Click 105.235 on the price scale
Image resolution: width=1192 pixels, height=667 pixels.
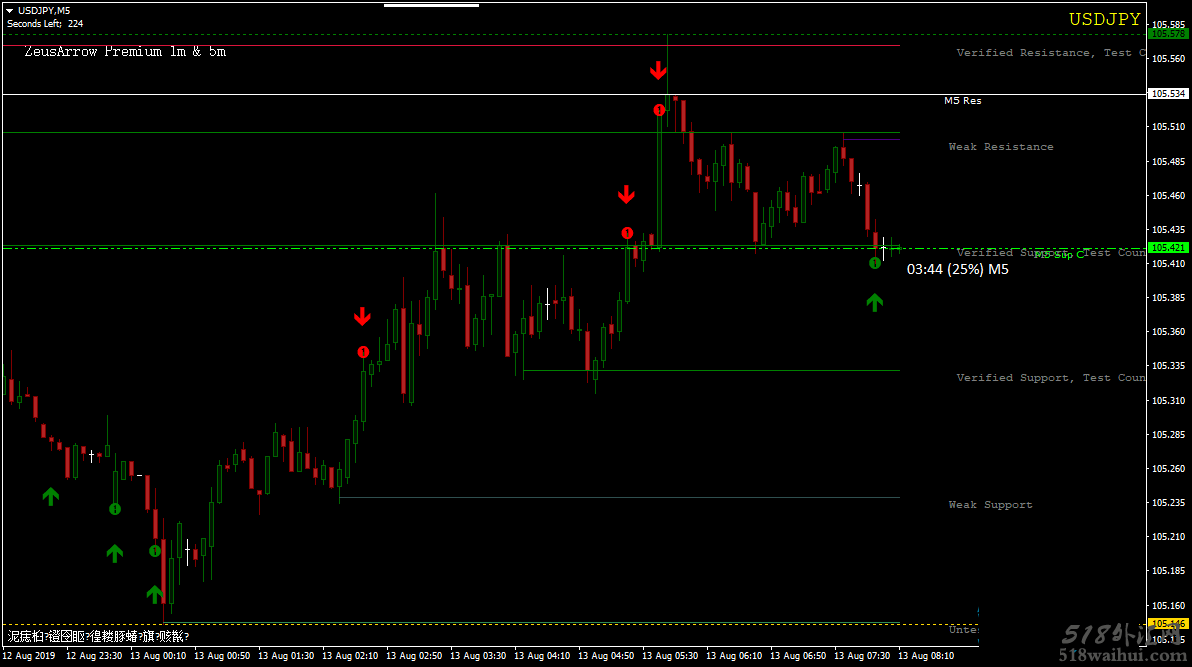coord(1168,503)
